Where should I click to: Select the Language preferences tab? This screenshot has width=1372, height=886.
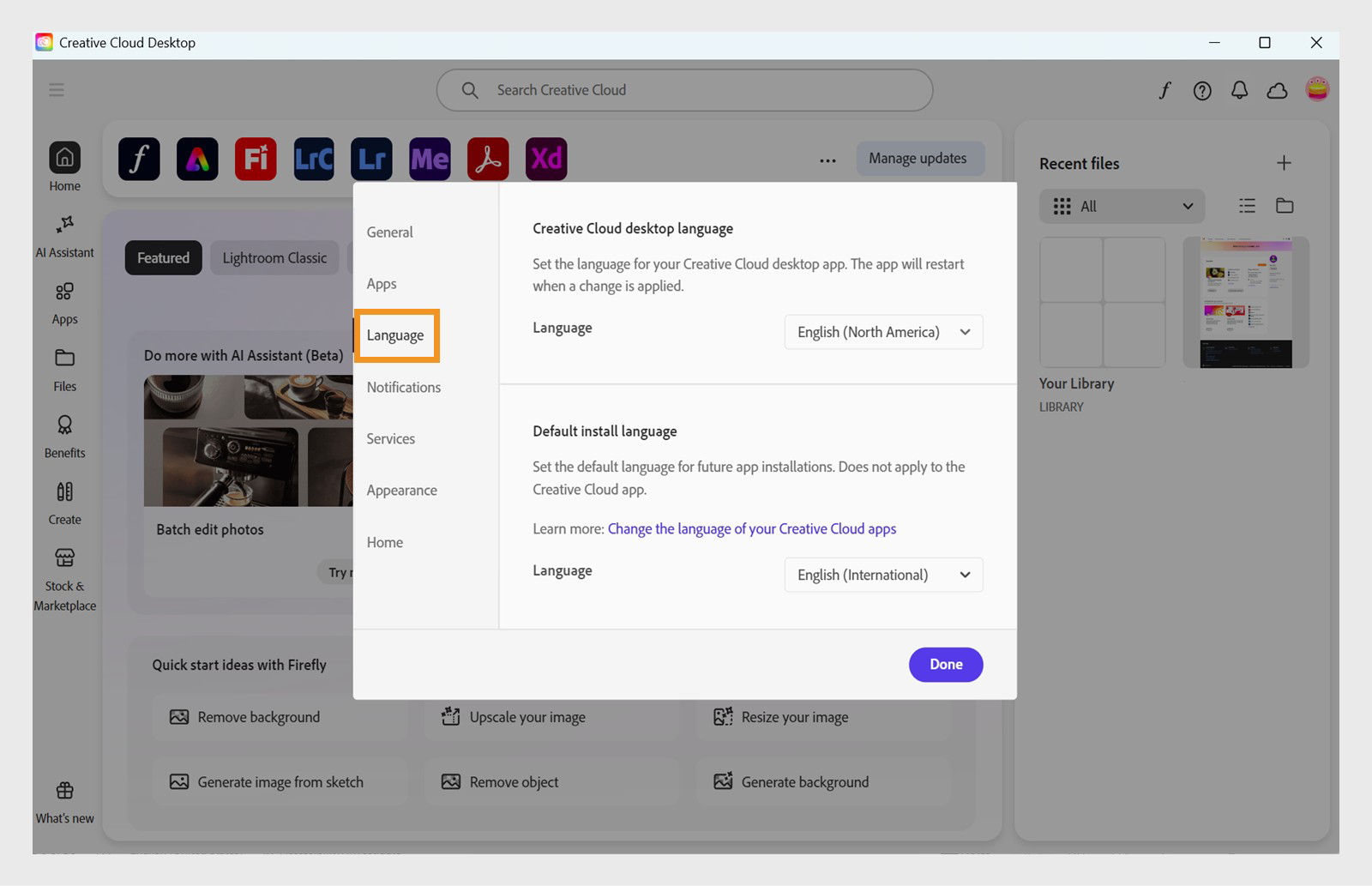point(395,335)
